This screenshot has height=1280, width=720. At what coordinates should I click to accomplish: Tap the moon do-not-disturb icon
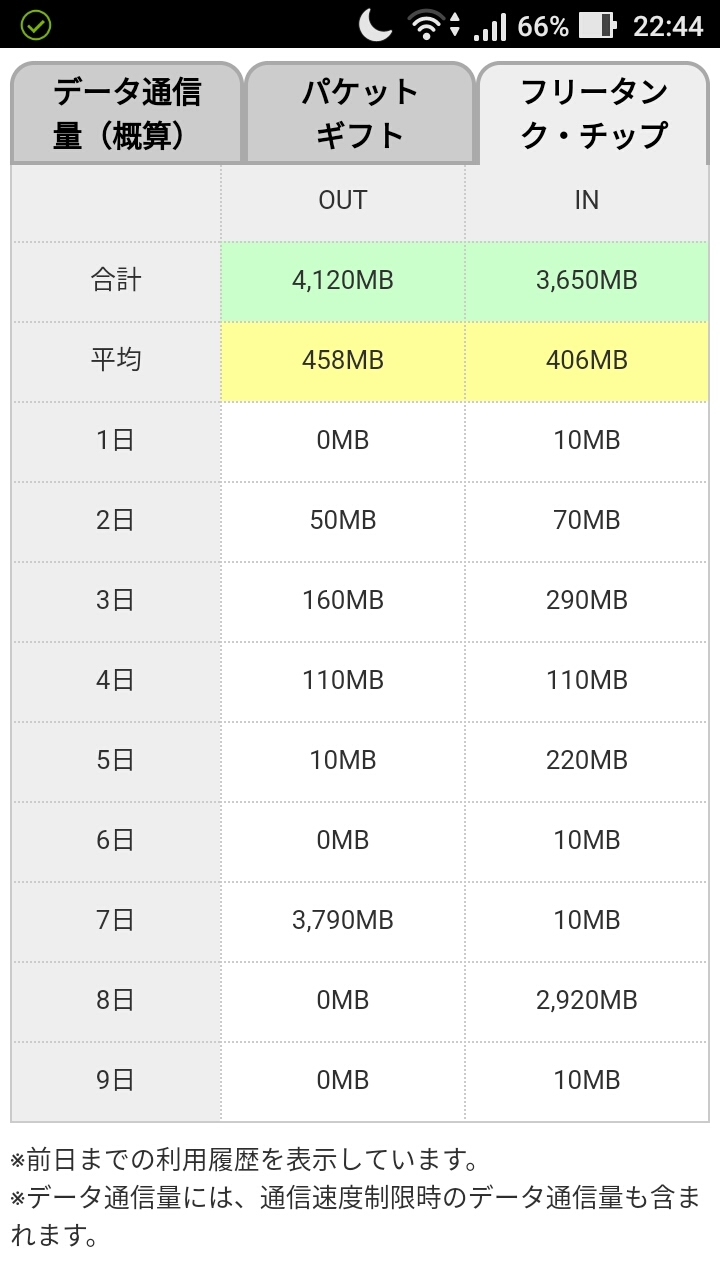(x=376, y=25)
